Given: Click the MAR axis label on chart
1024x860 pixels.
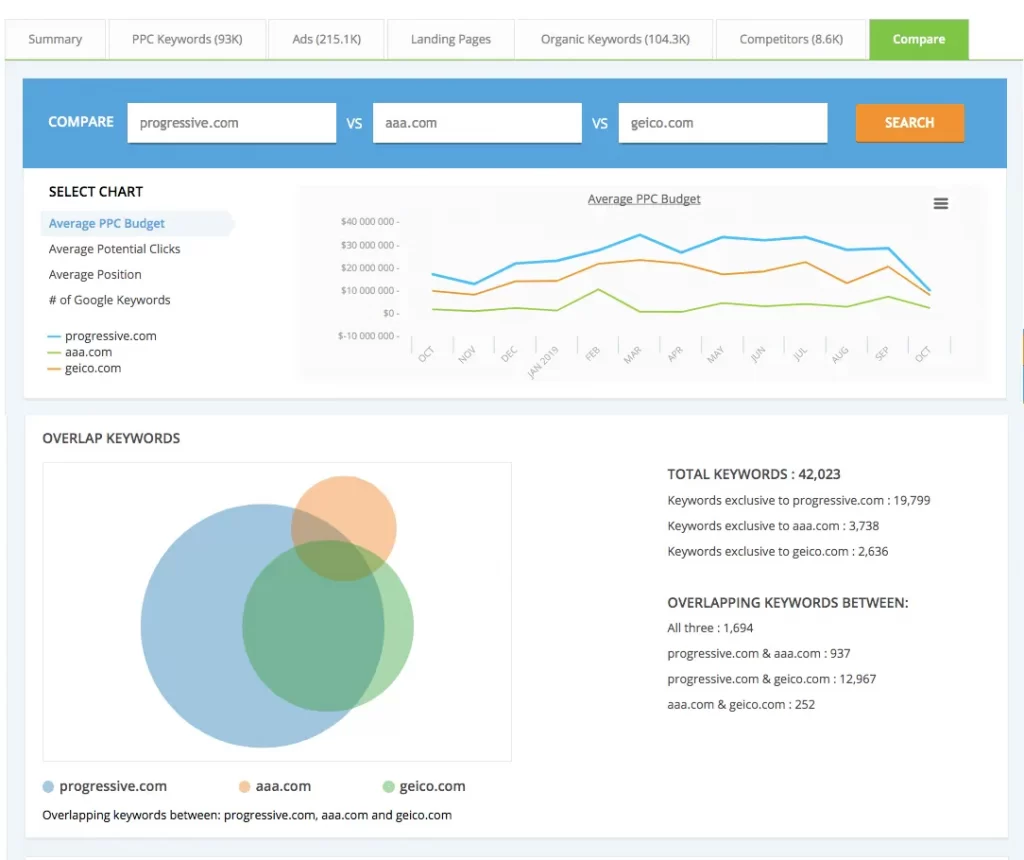Looking at the screenshot, I should pyautogui.click(x=632, y=355).
